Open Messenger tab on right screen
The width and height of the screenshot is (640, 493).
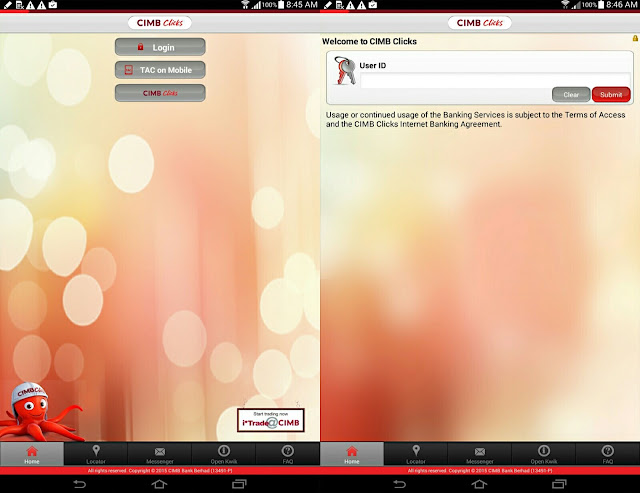click(x=480, y=454)
